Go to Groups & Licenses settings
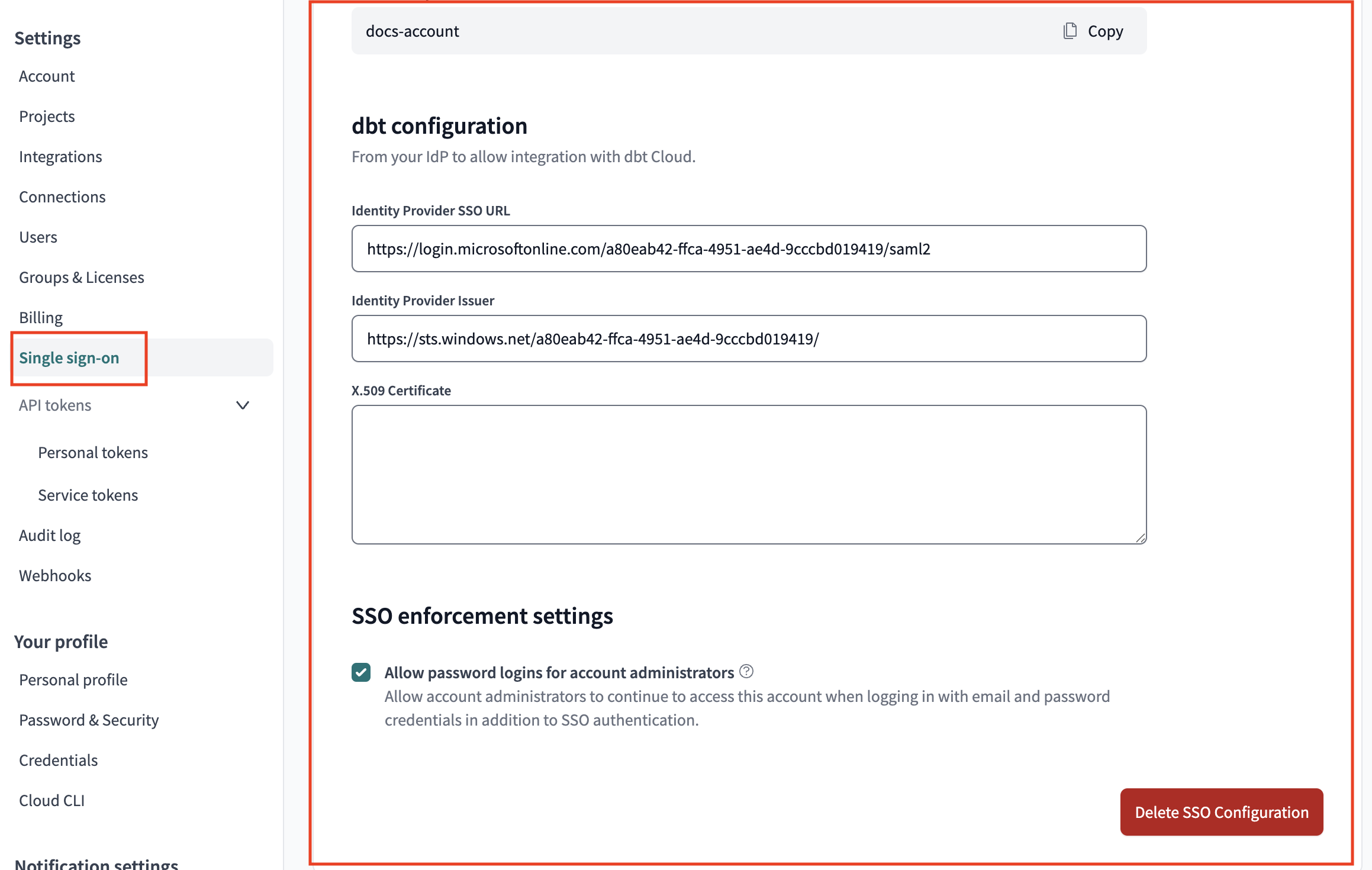This screenshot has width=1372, height=870. point(82,277)
